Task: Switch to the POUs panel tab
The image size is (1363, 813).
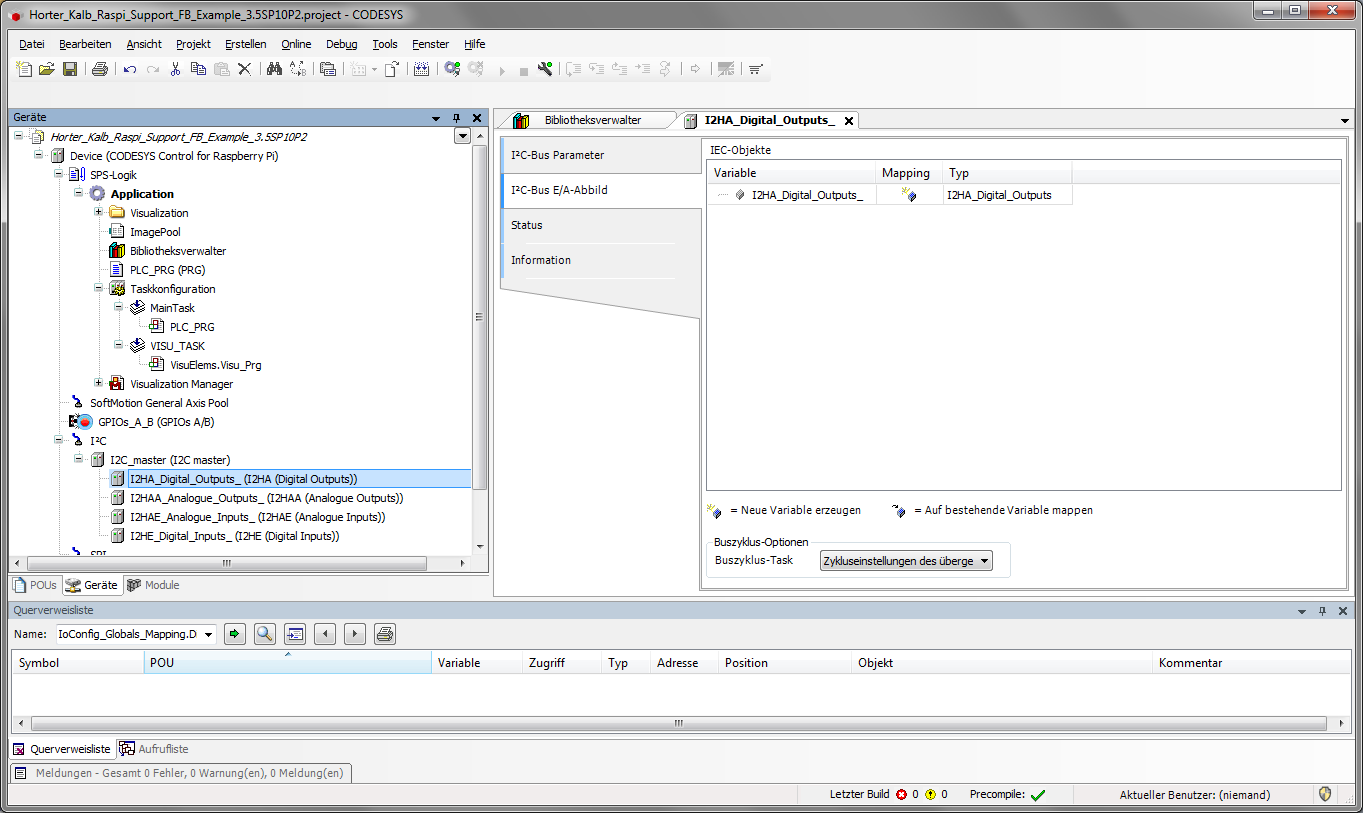Action: click(x=35, y=585)
